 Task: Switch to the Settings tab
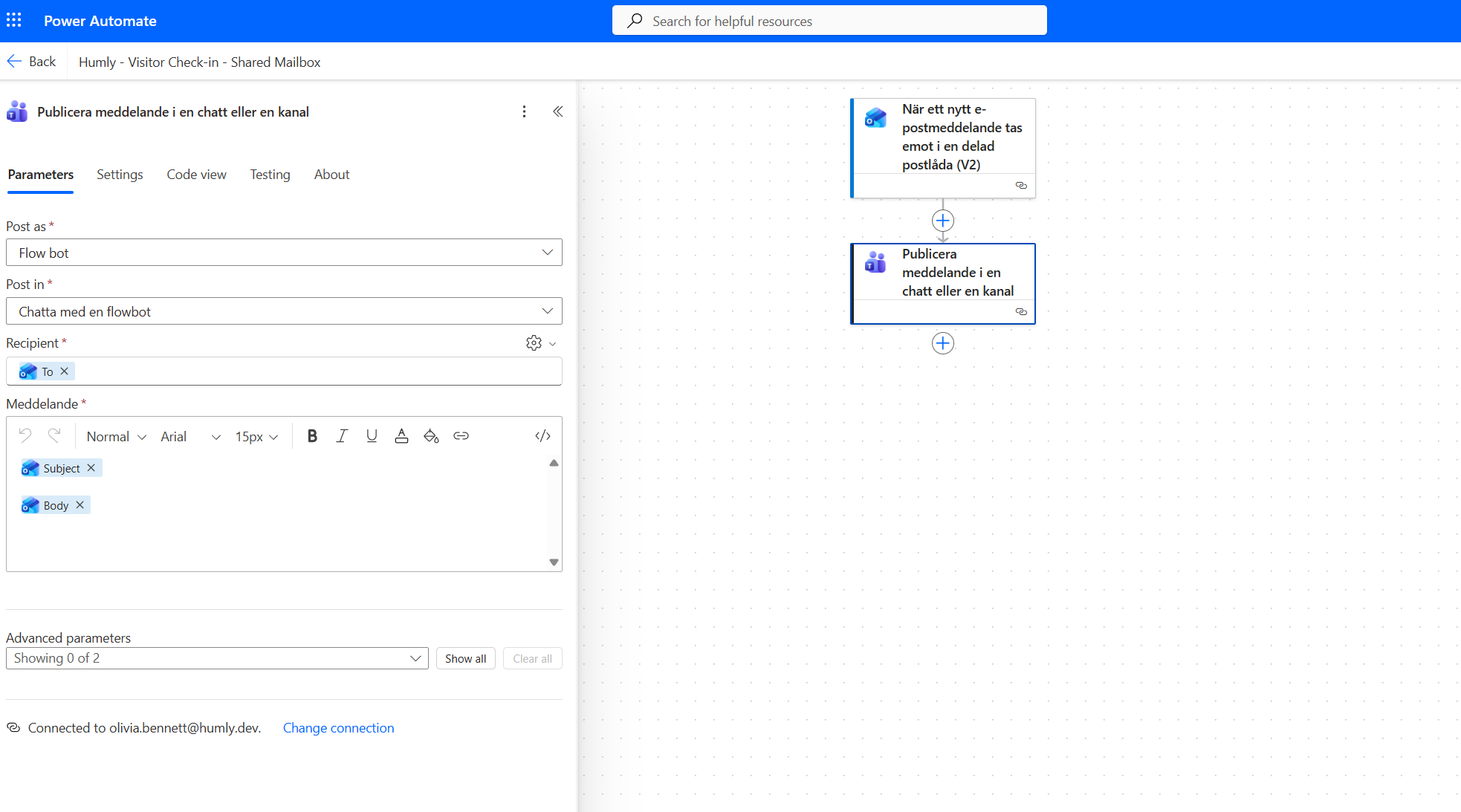(120, 175)
